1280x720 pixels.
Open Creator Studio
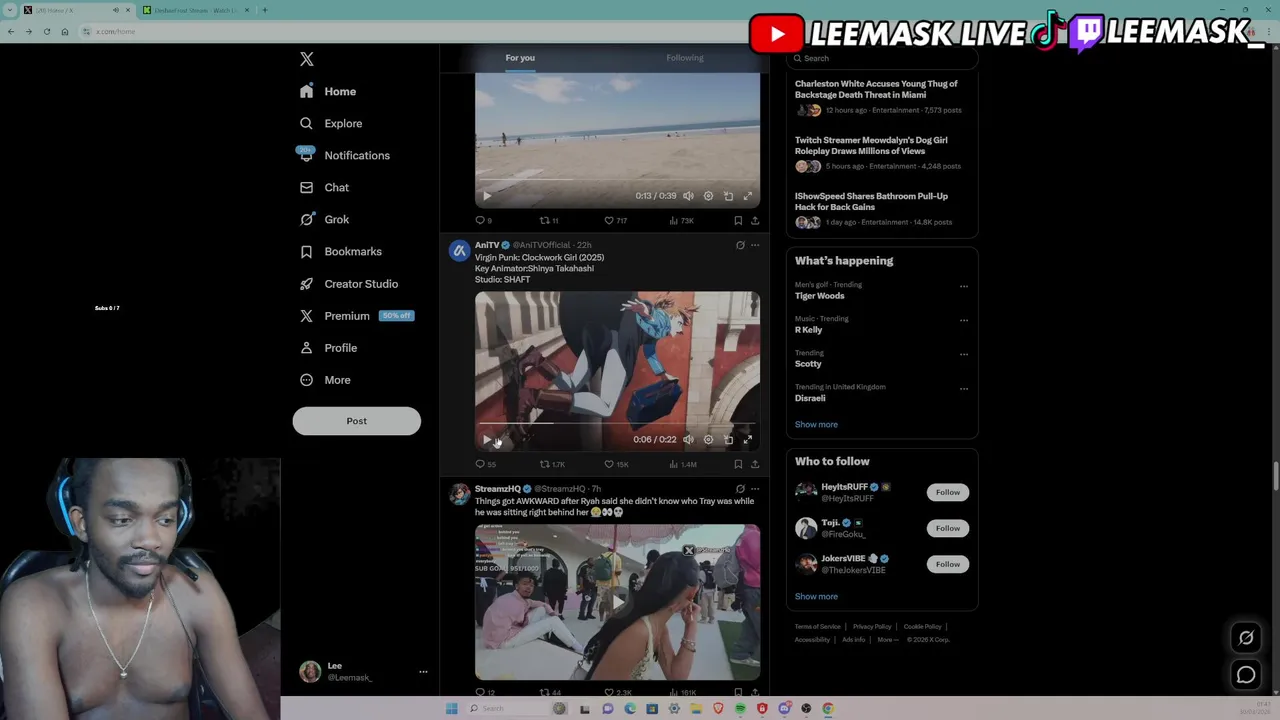pyautogui.click(x=348, y=283)
